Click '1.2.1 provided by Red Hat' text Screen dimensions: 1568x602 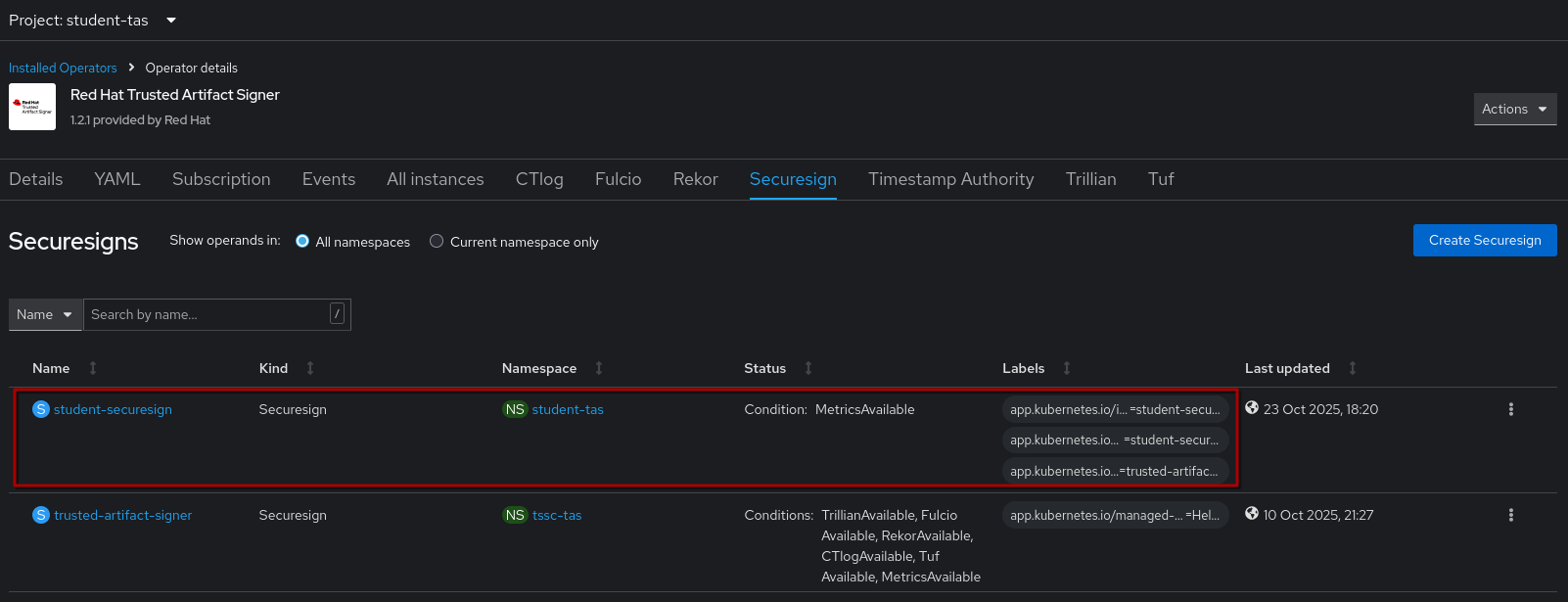click(x=140, y=119)
